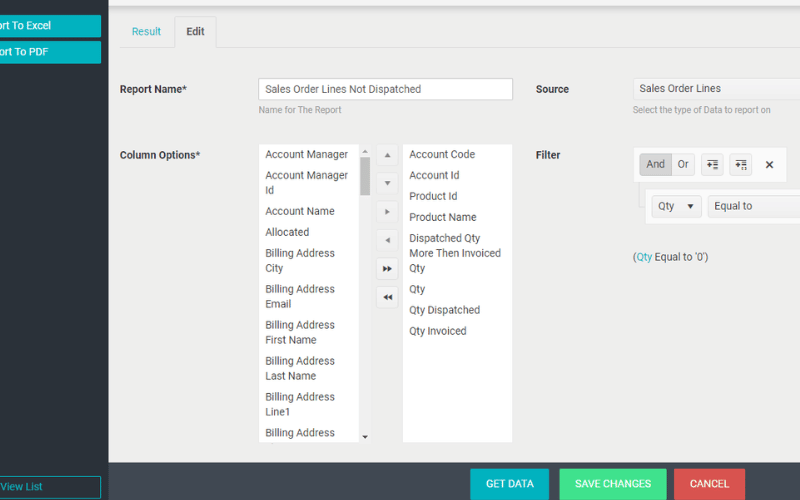Delete filter group X icon

(x=769, y=165)
